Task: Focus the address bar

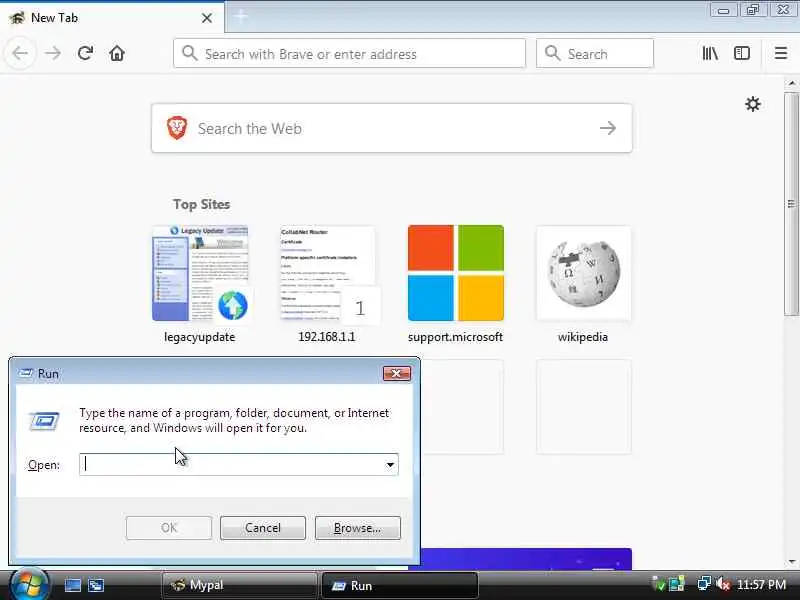Action: 349,54
